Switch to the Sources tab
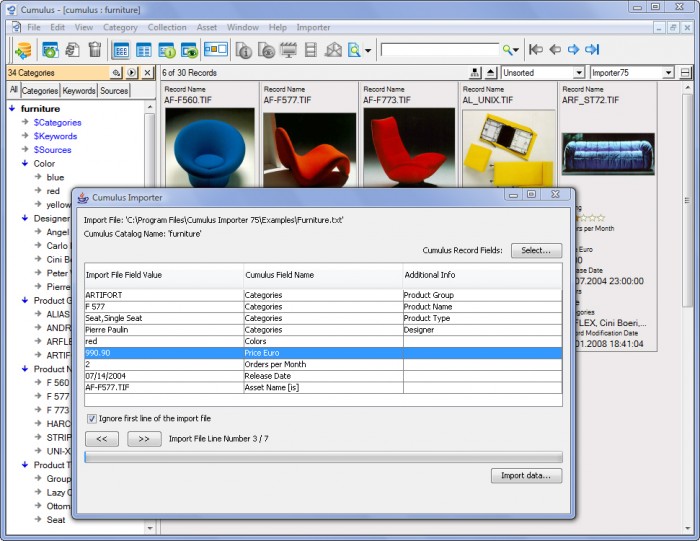 [114, 91]
